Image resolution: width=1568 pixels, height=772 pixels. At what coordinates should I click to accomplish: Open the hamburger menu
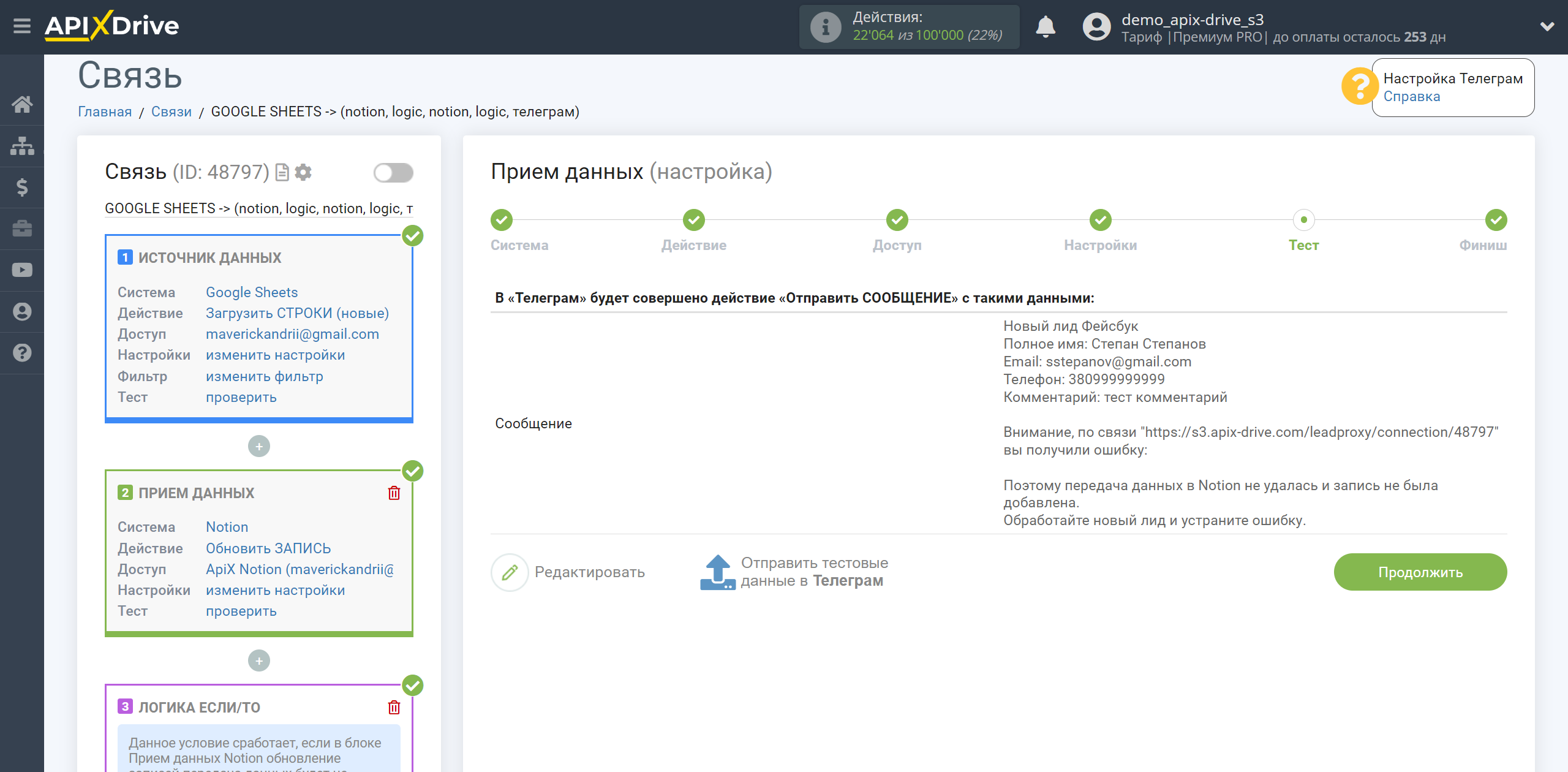tap(22, 26)
